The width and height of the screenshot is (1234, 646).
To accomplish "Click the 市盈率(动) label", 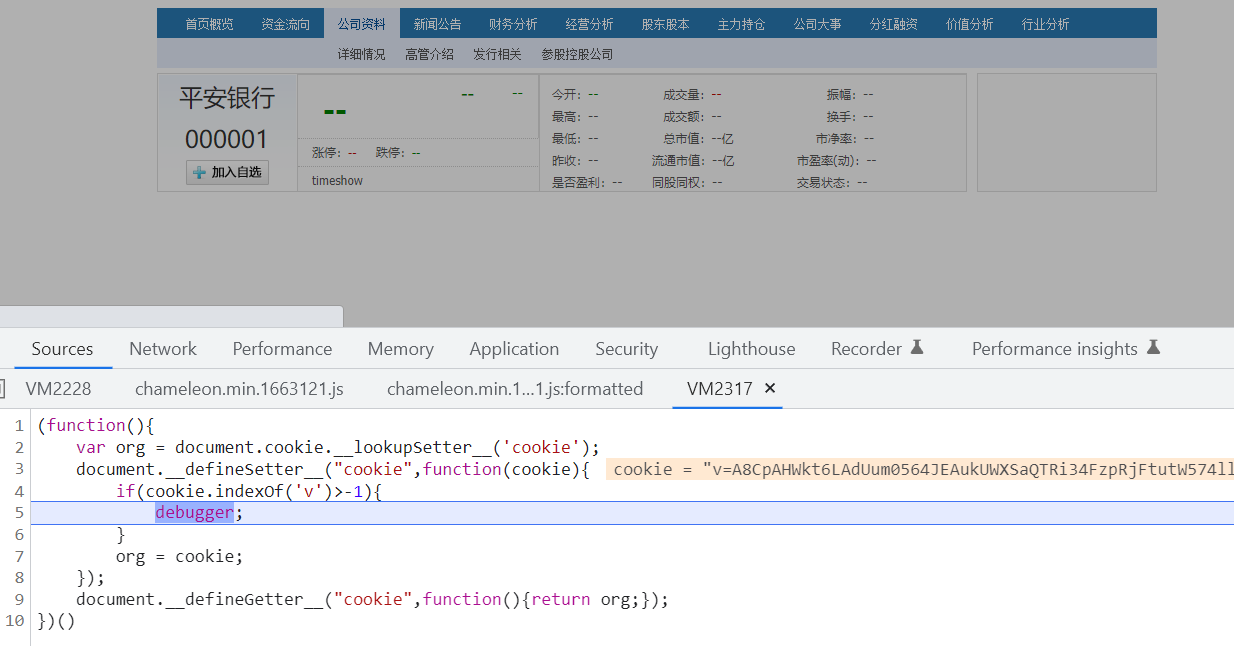I will pos(829,160).
